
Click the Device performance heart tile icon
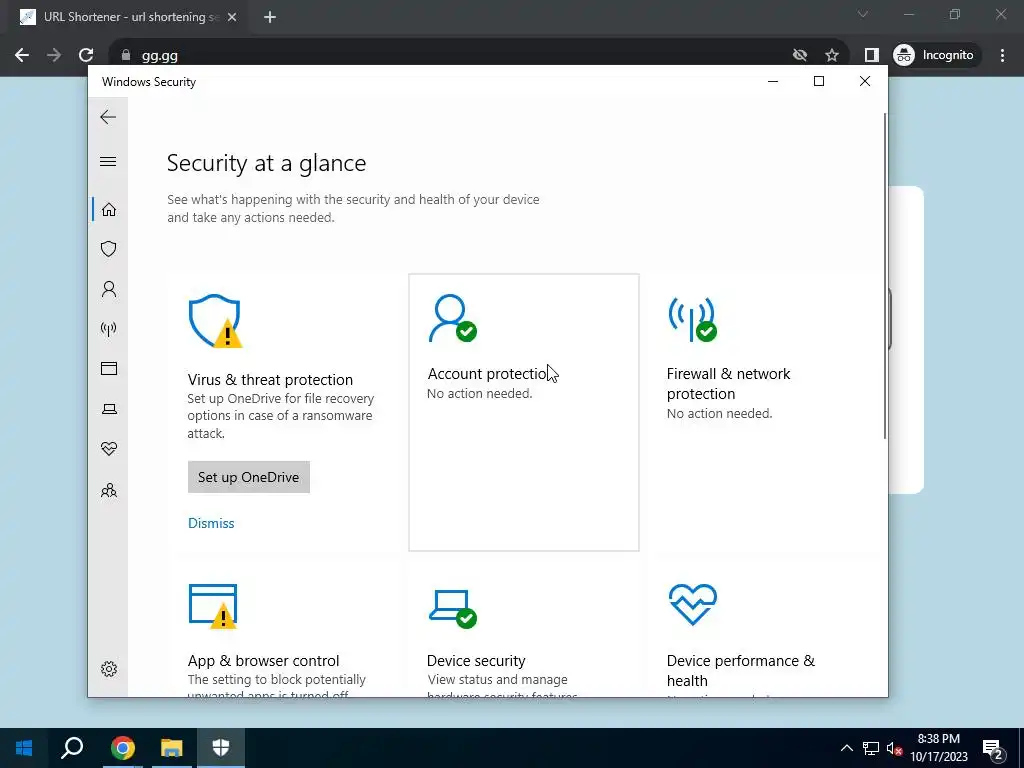[693, 604]
